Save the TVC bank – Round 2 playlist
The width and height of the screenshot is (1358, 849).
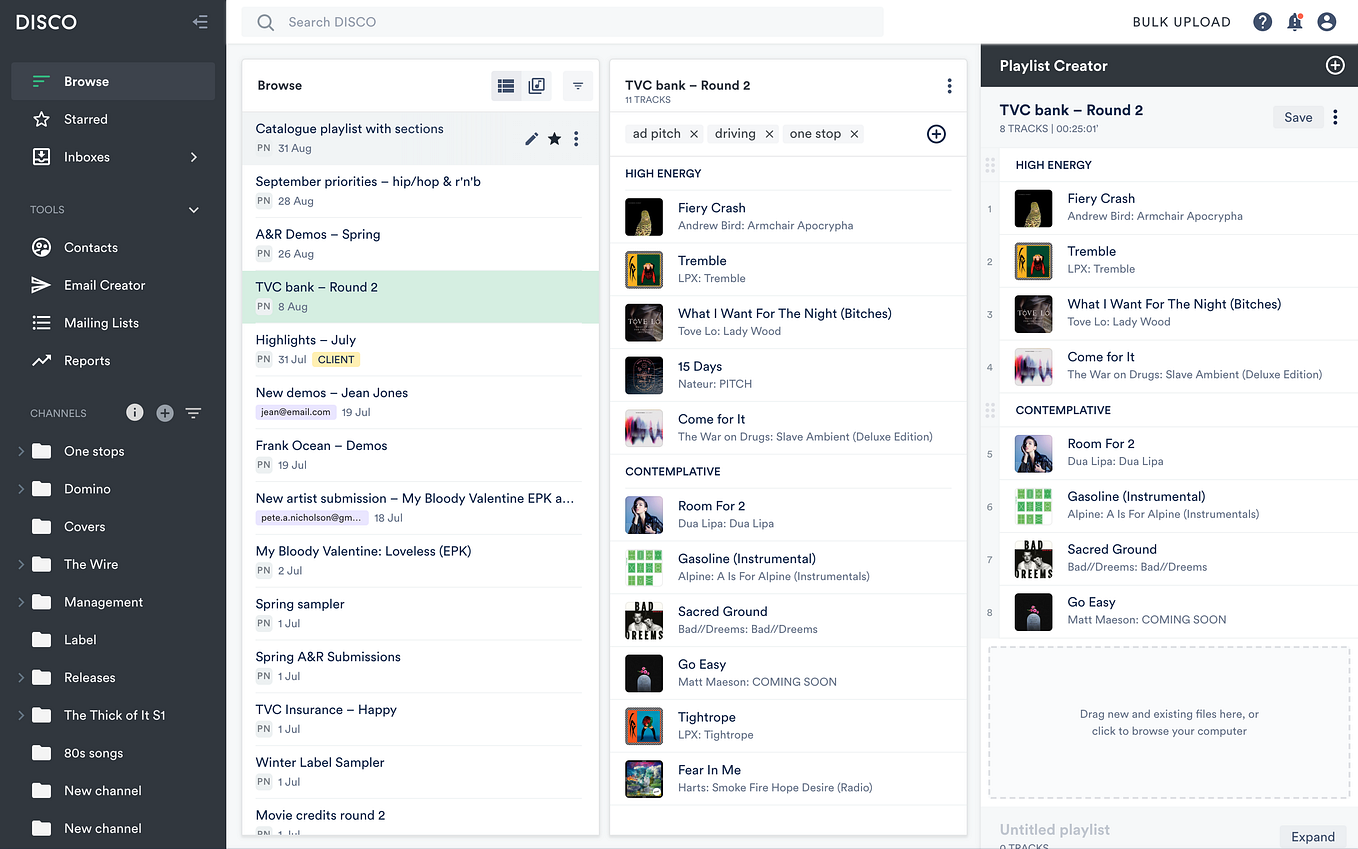[x=1298, y=118]
